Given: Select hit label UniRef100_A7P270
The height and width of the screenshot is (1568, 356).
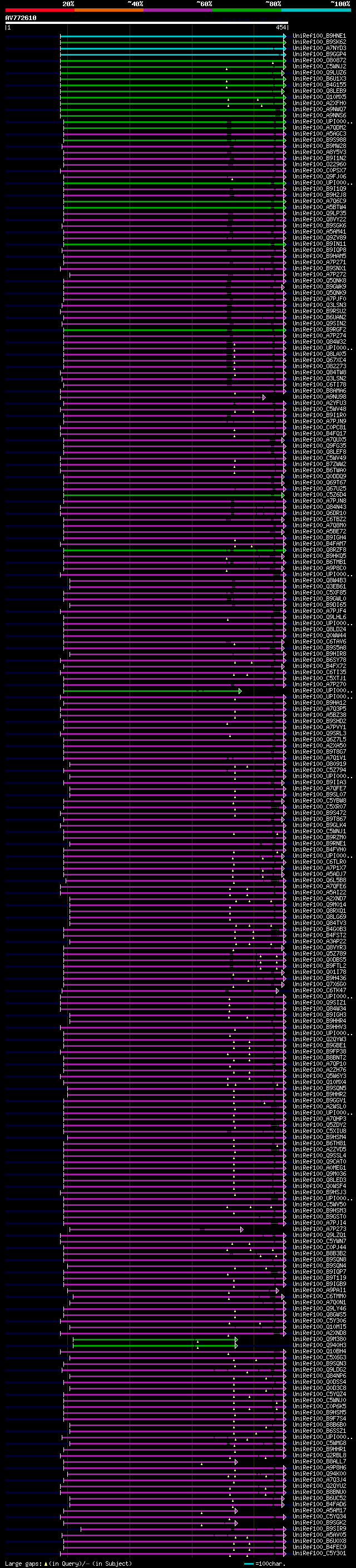Looking at the screenshot, I should click(319, 685).
